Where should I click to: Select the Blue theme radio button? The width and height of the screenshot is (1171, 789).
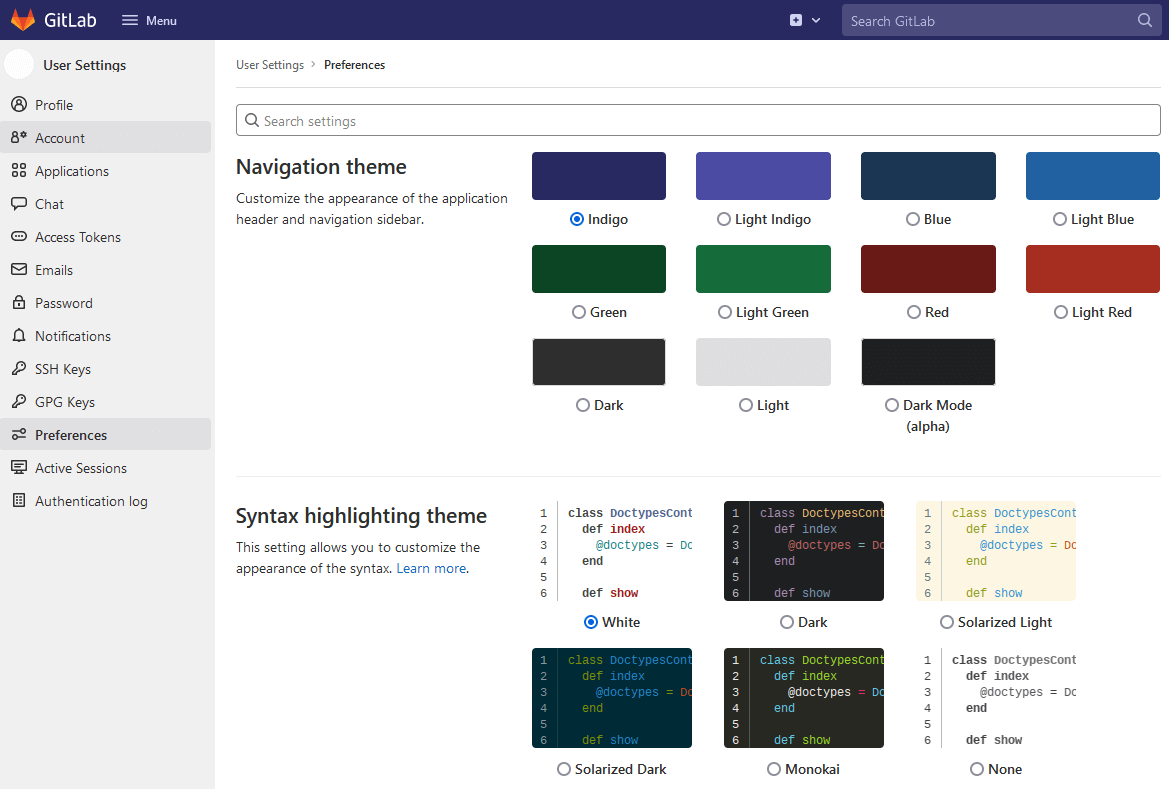tap(913, 219)
